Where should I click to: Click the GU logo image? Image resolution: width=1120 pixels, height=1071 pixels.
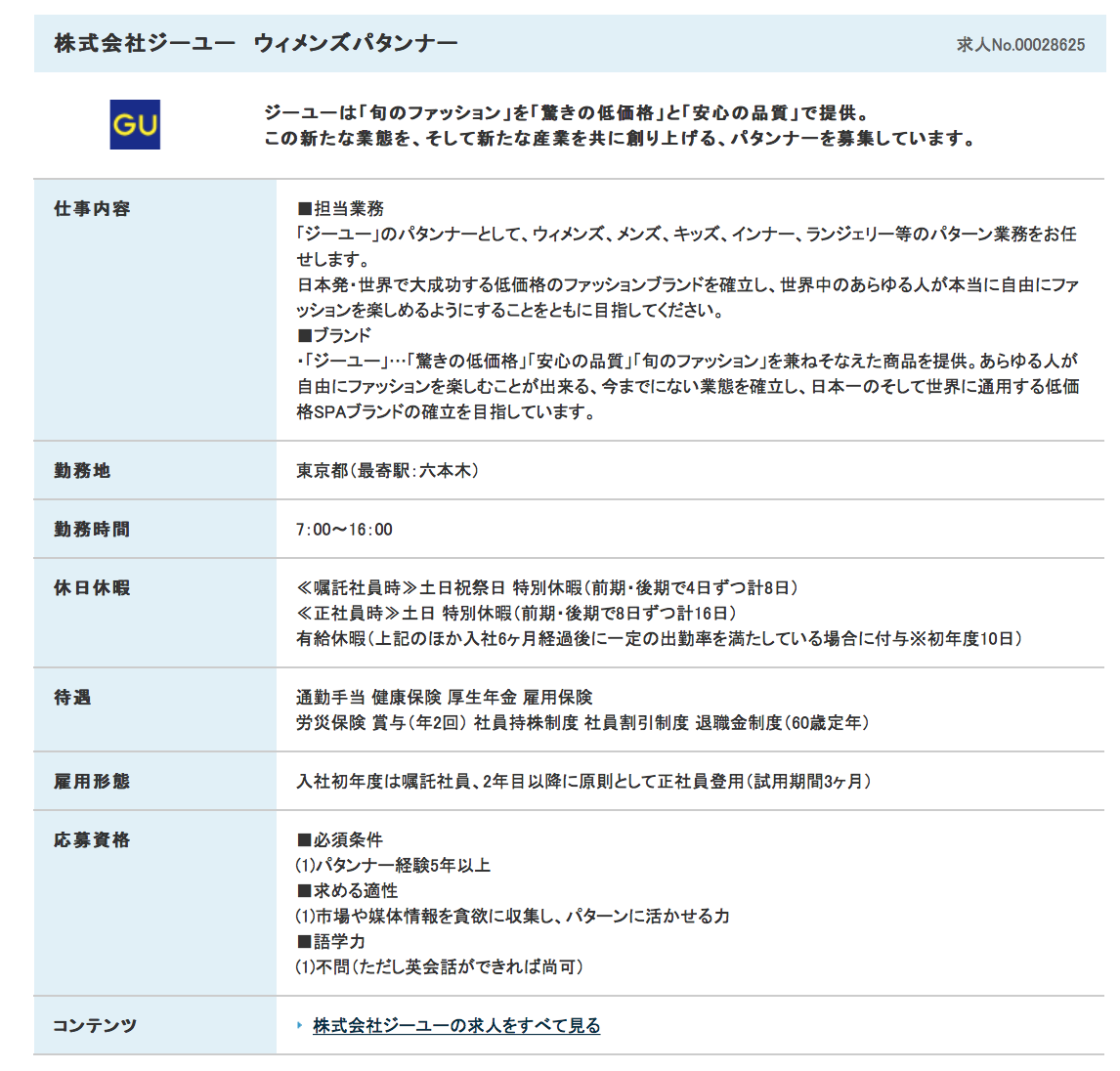pyautogui.click(x=135, y=124)
